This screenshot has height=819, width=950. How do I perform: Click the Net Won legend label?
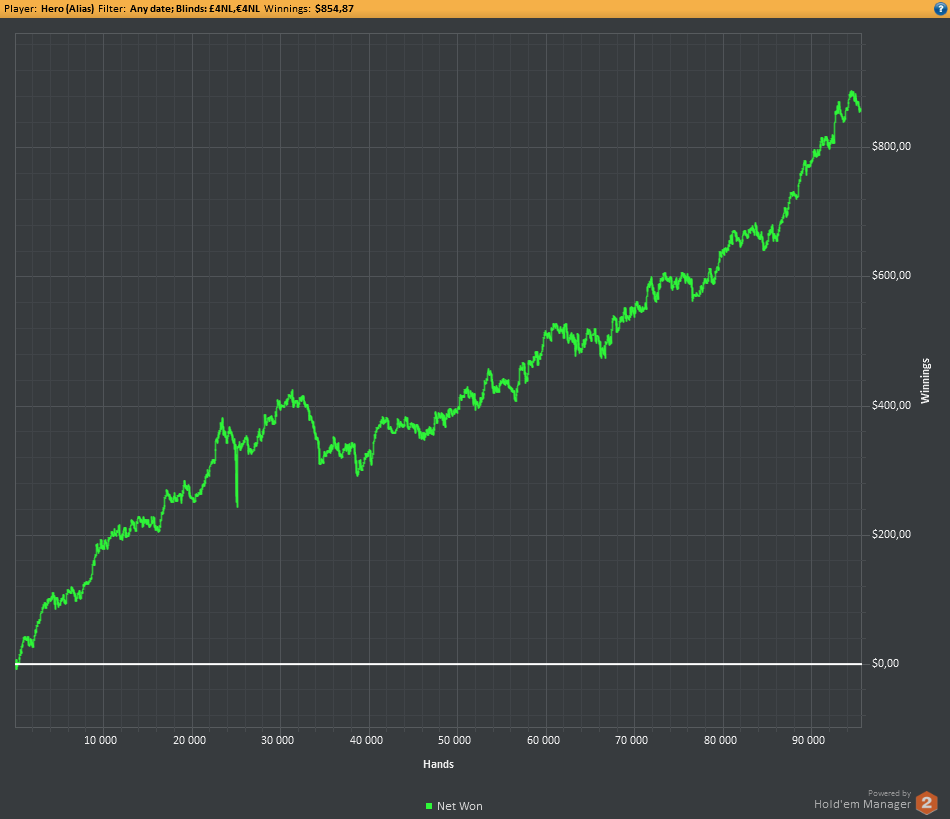click(460, 806)
